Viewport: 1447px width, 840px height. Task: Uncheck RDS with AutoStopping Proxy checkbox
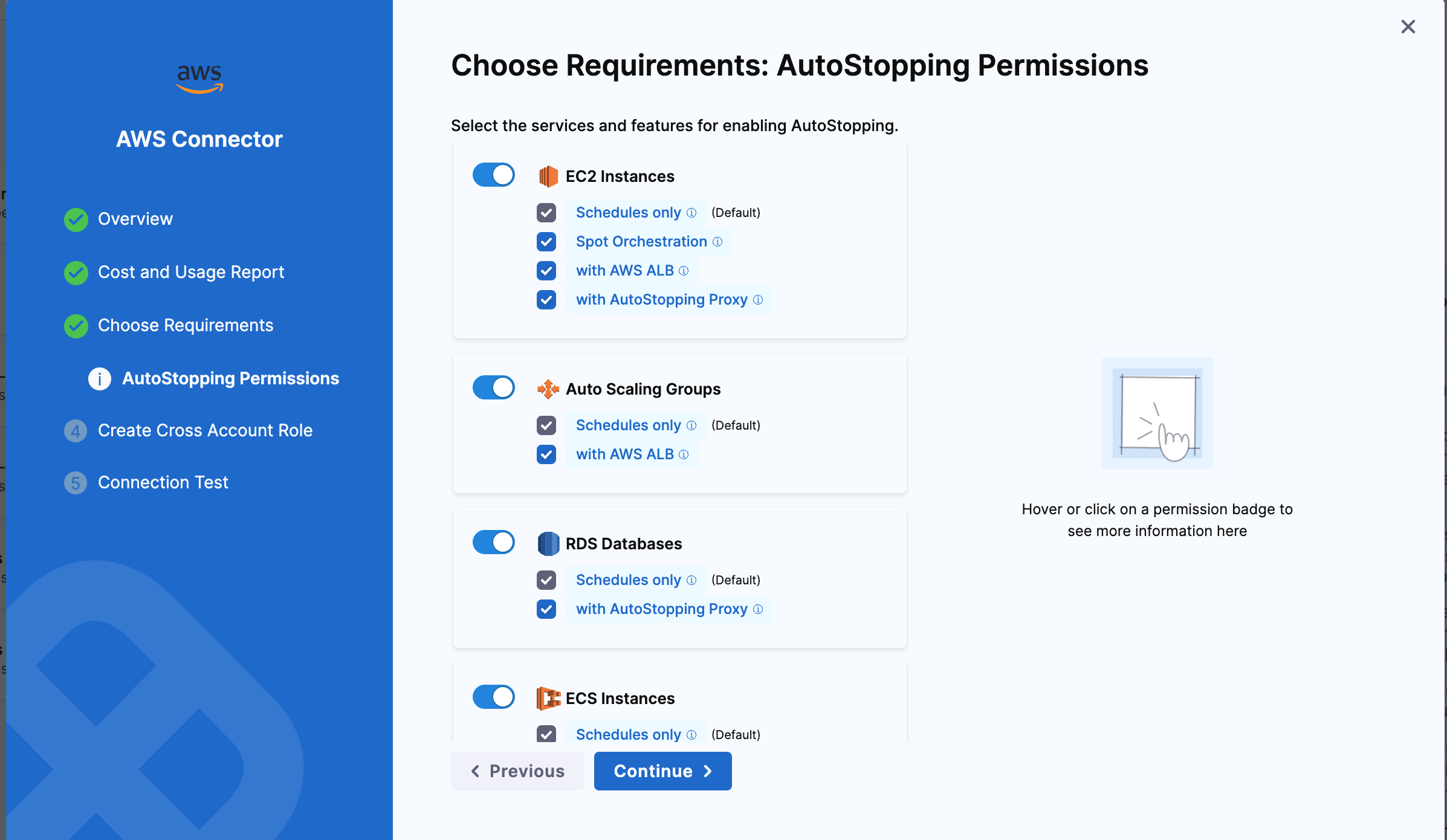(x=546, y=609)
